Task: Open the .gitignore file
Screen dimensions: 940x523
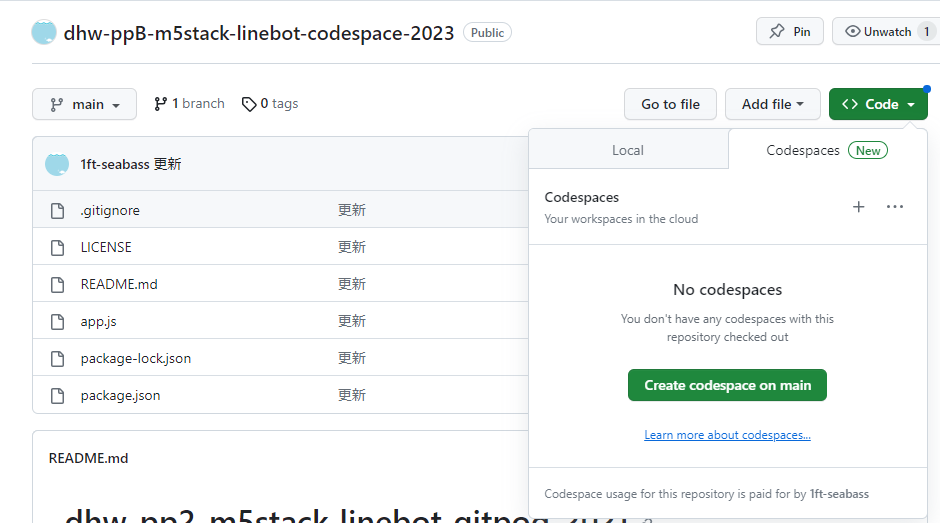Action: (x=110, y=211)
